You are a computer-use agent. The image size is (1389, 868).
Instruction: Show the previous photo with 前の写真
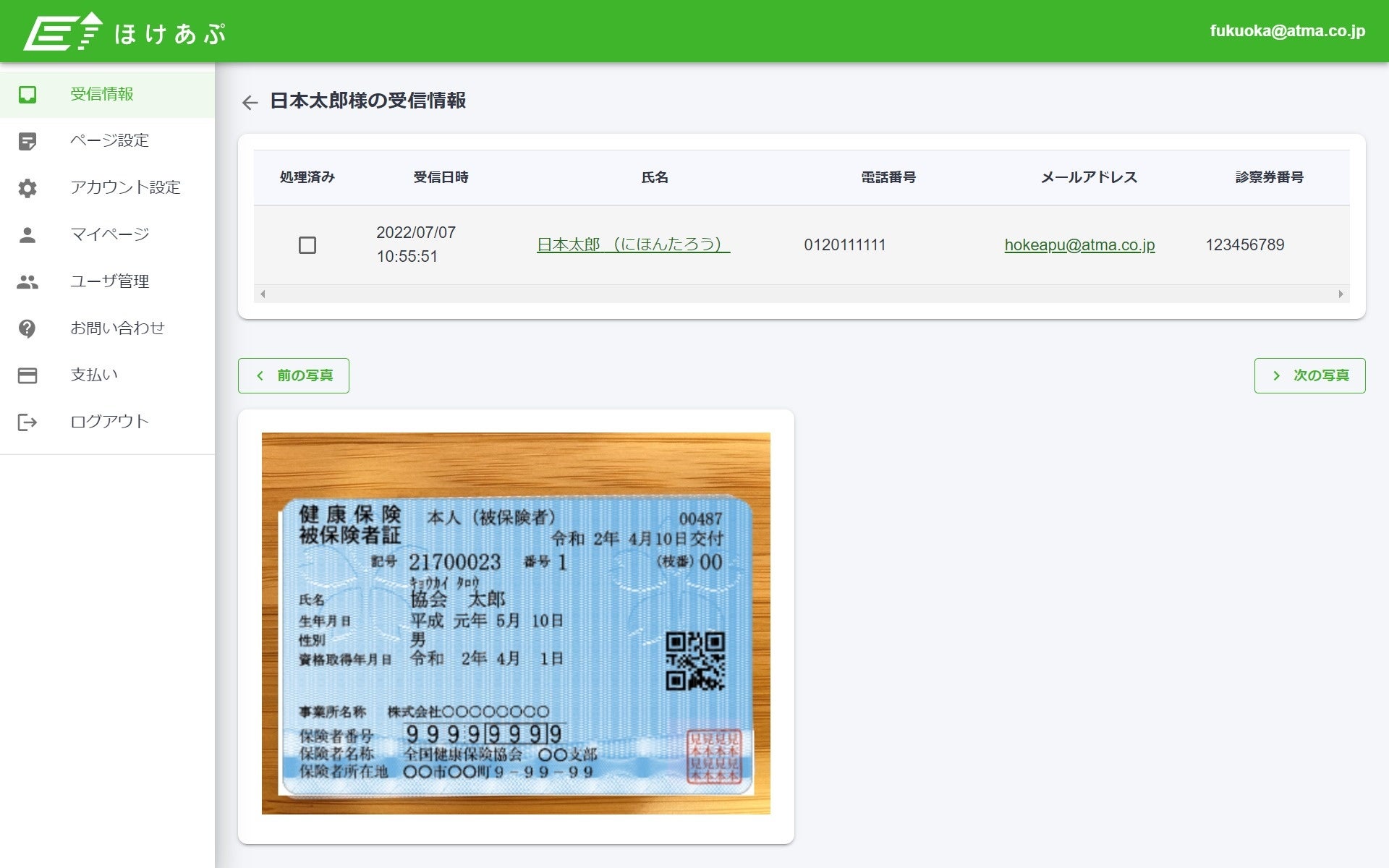pos(294,375)
